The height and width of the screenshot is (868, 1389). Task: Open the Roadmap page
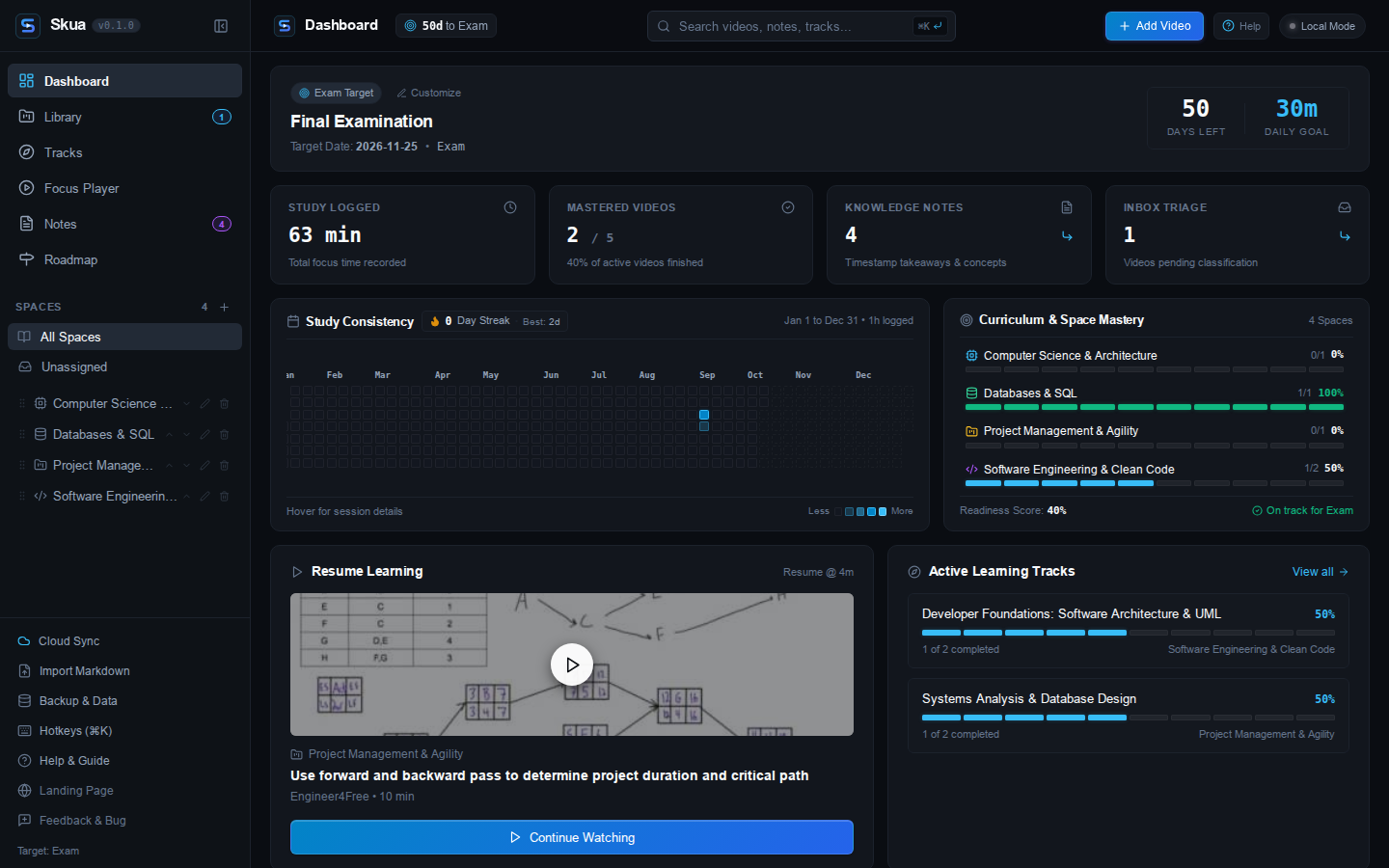[124, 259]
